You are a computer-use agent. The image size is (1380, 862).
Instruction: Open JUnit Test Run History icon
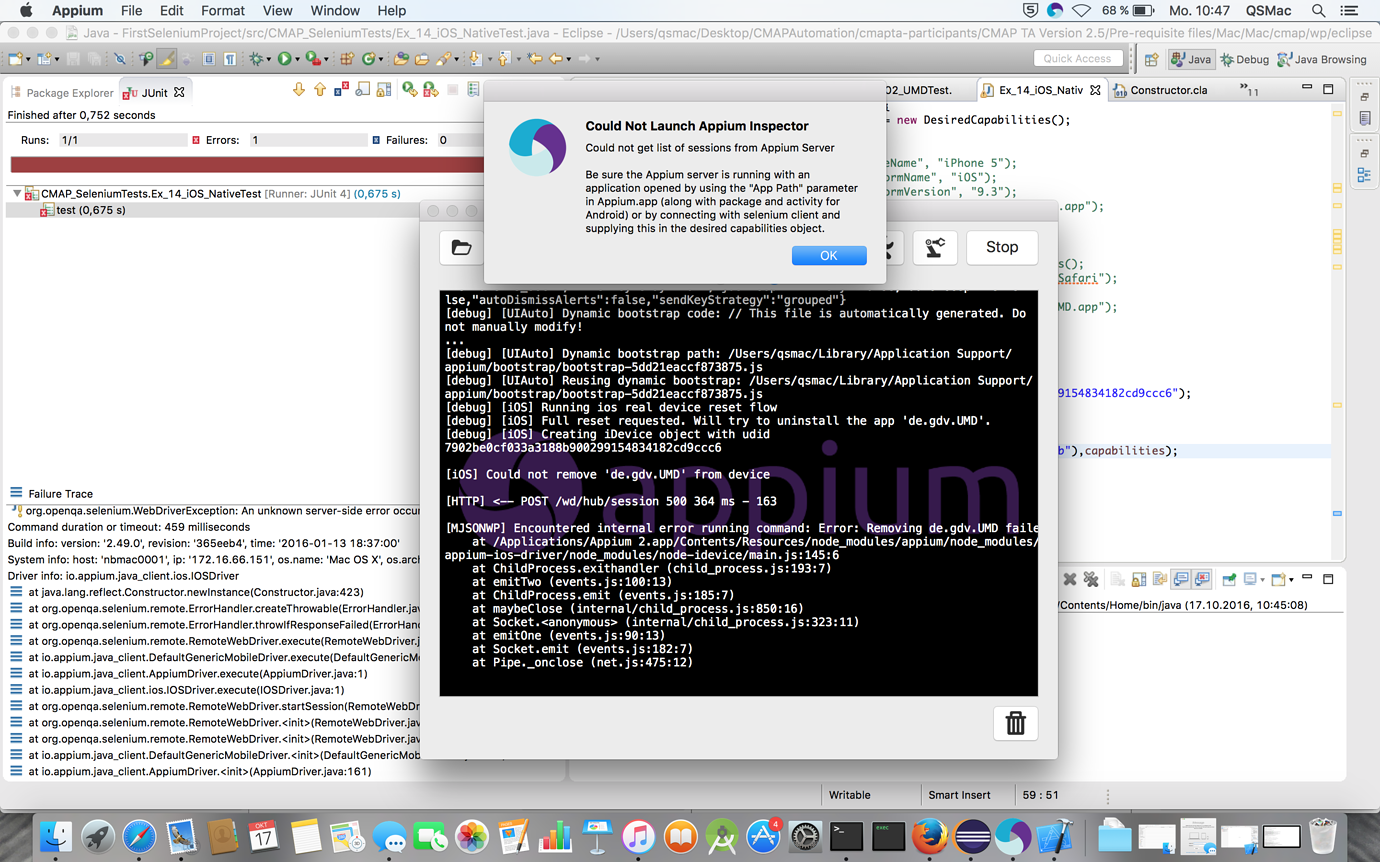pyautogui.click(x=473, y=90)
